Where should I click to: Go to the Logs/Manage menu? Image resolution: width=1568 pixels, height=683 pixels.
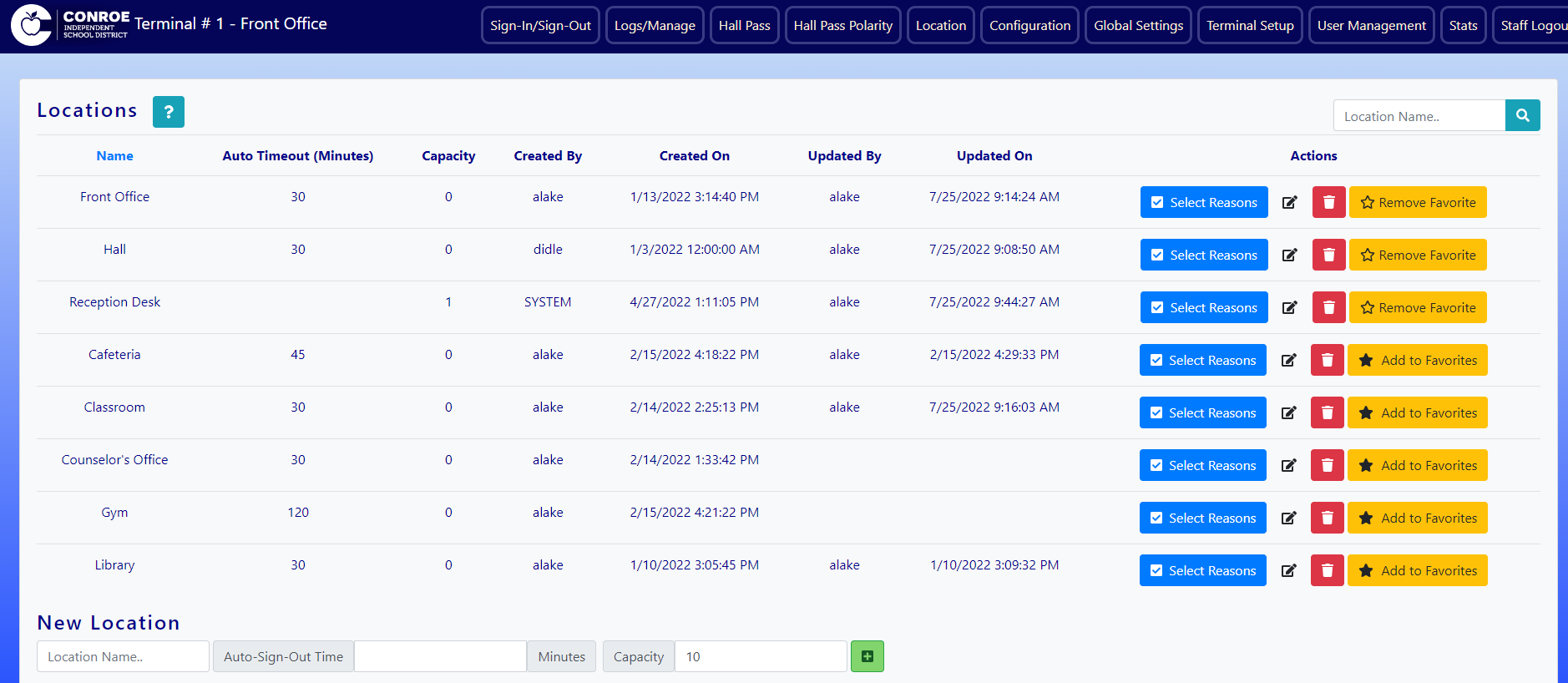click(x=655, y=26)
